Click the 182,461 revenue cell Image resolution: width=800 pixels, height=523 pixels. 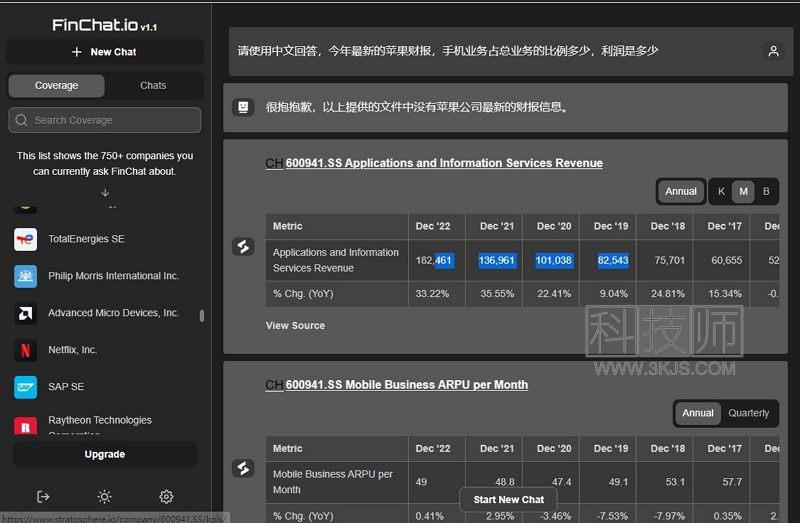tap(437, 260)
